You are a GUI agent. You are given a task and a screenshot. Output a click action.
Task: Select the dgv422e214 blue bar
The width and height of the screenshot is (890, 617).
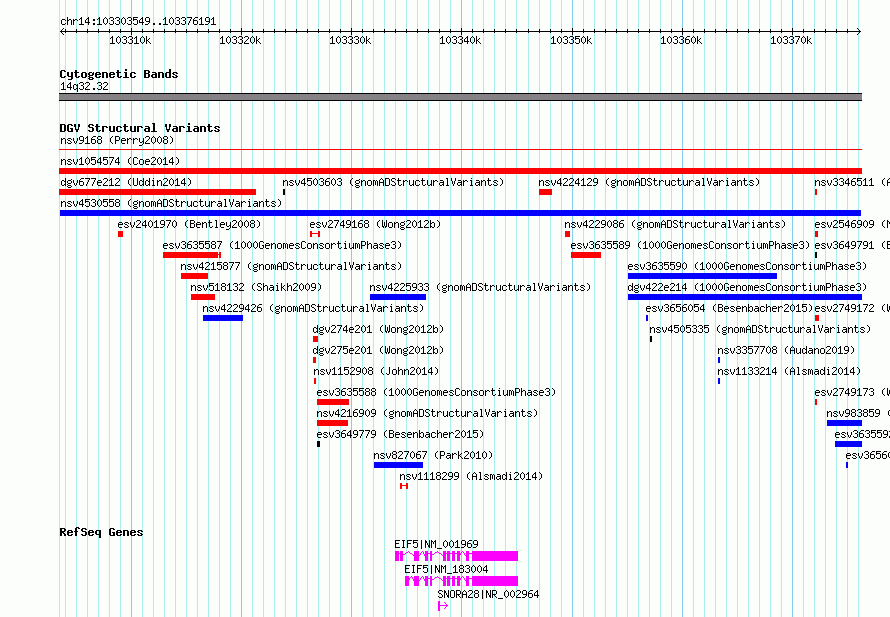[x=745, y=297]
